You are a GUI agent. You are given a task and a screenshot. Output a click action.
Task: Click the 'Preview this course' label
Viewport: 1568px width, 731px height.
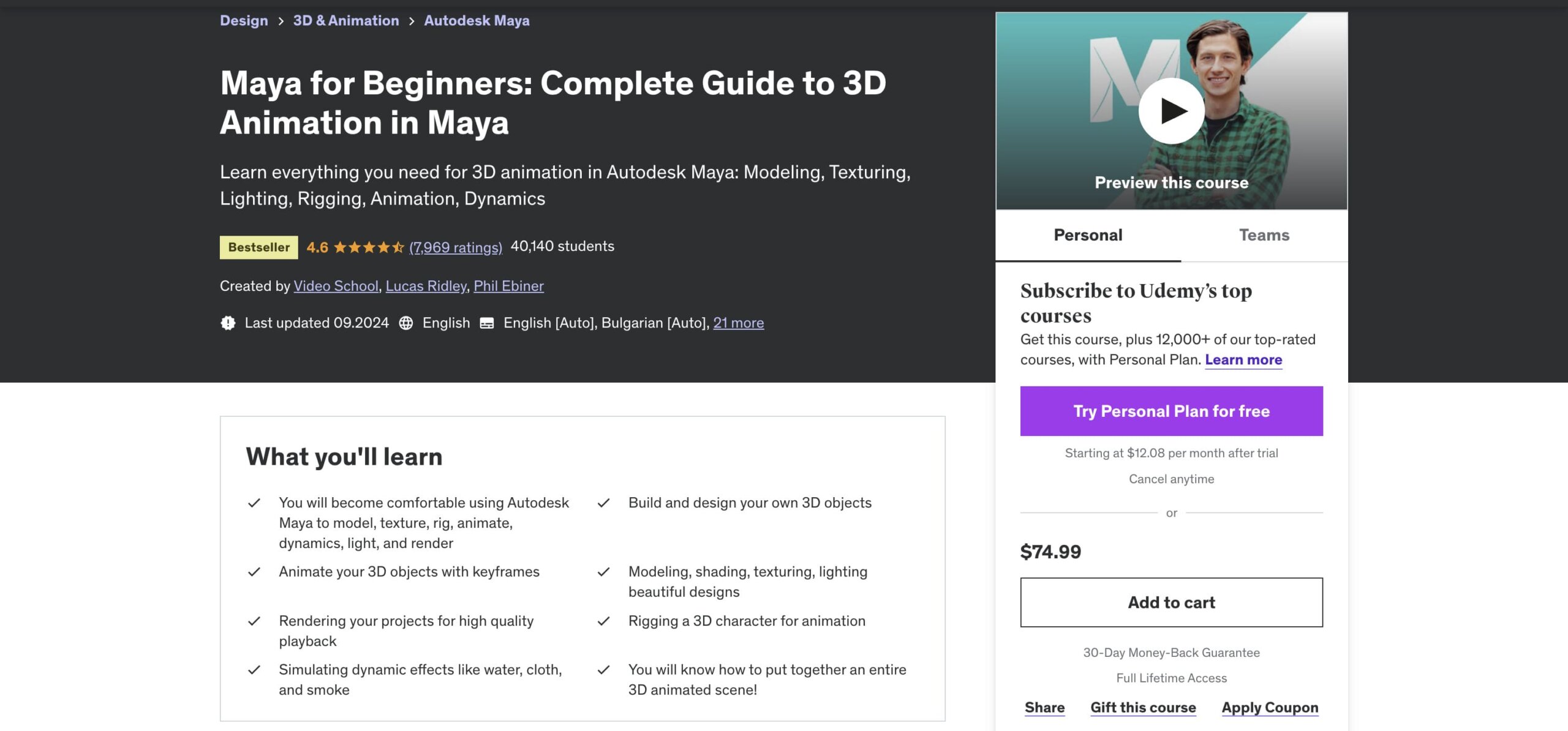pos(1171,183)
